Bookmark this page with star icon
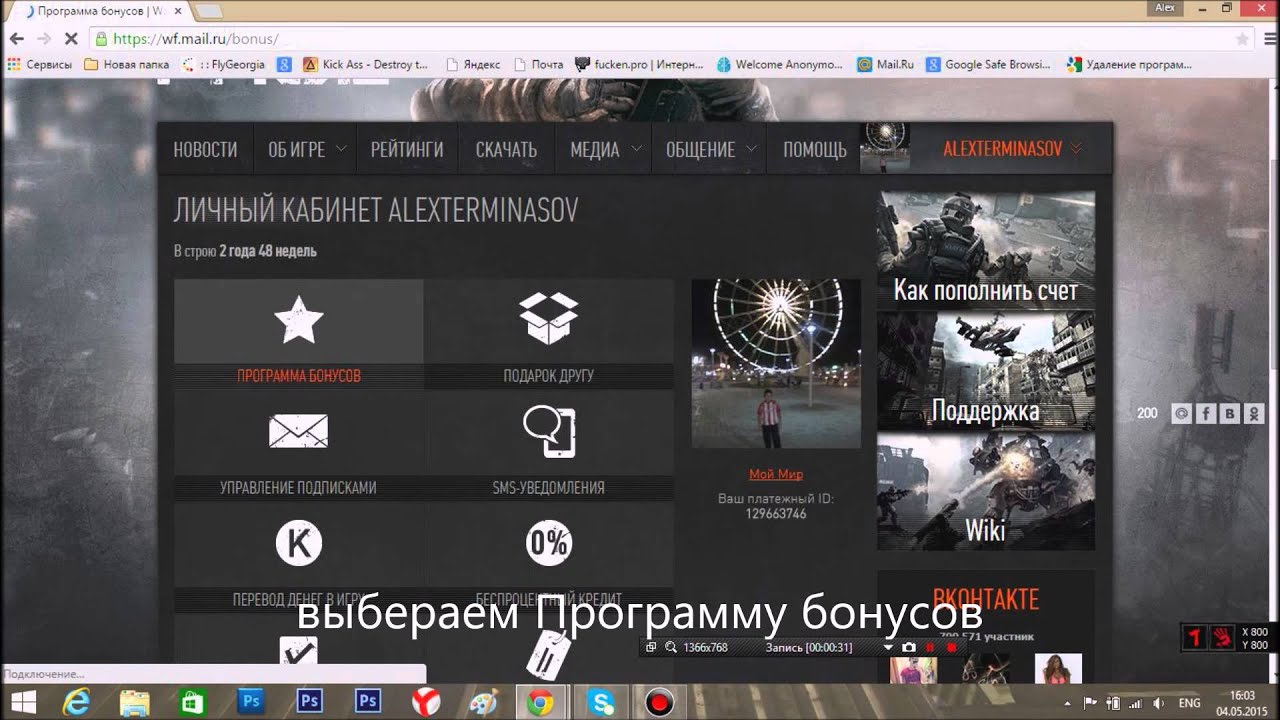Viewport: 1280px width, 720px height. click(1242, 39)
